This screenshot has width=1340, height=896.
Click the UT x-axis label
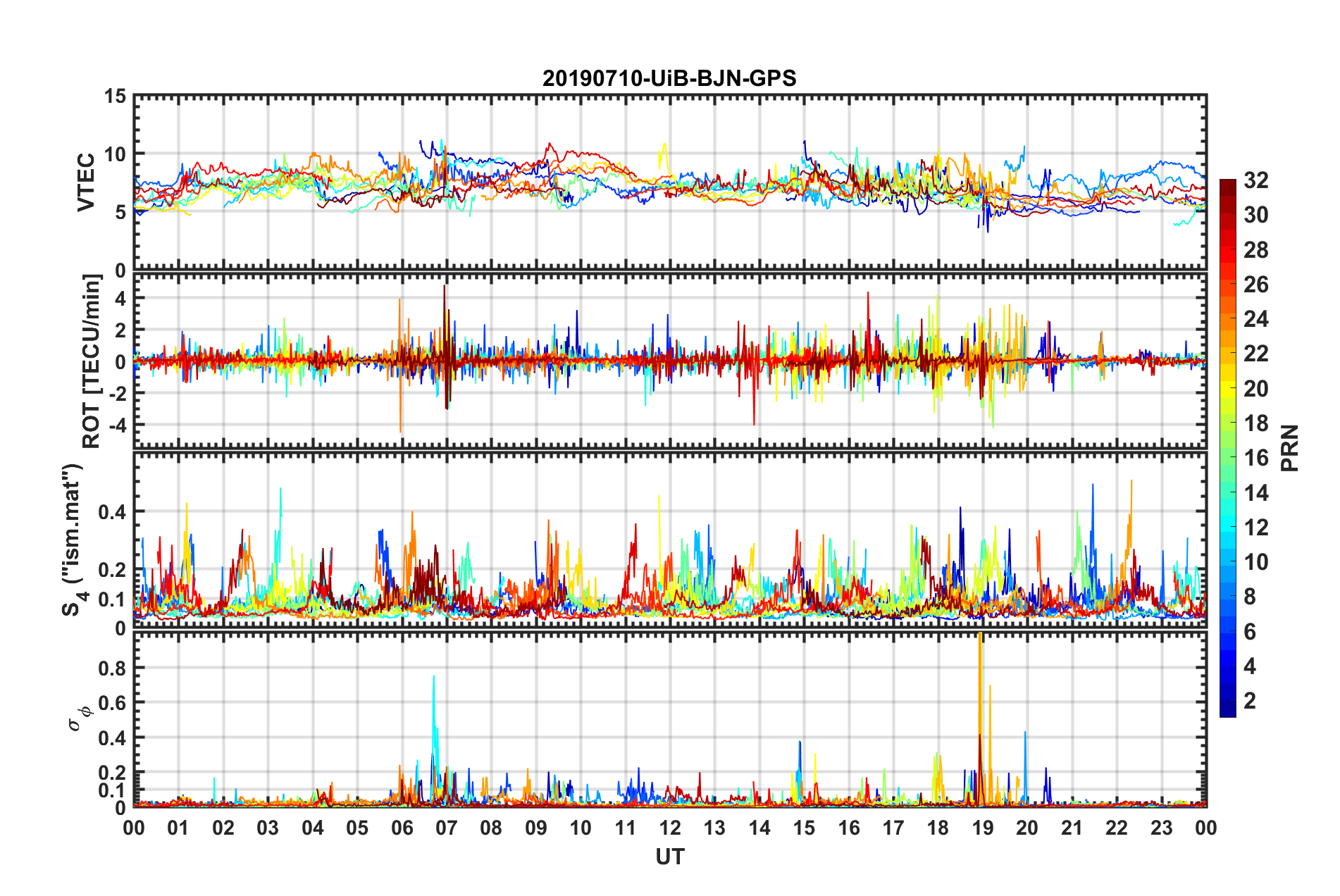tap(670, 857)
